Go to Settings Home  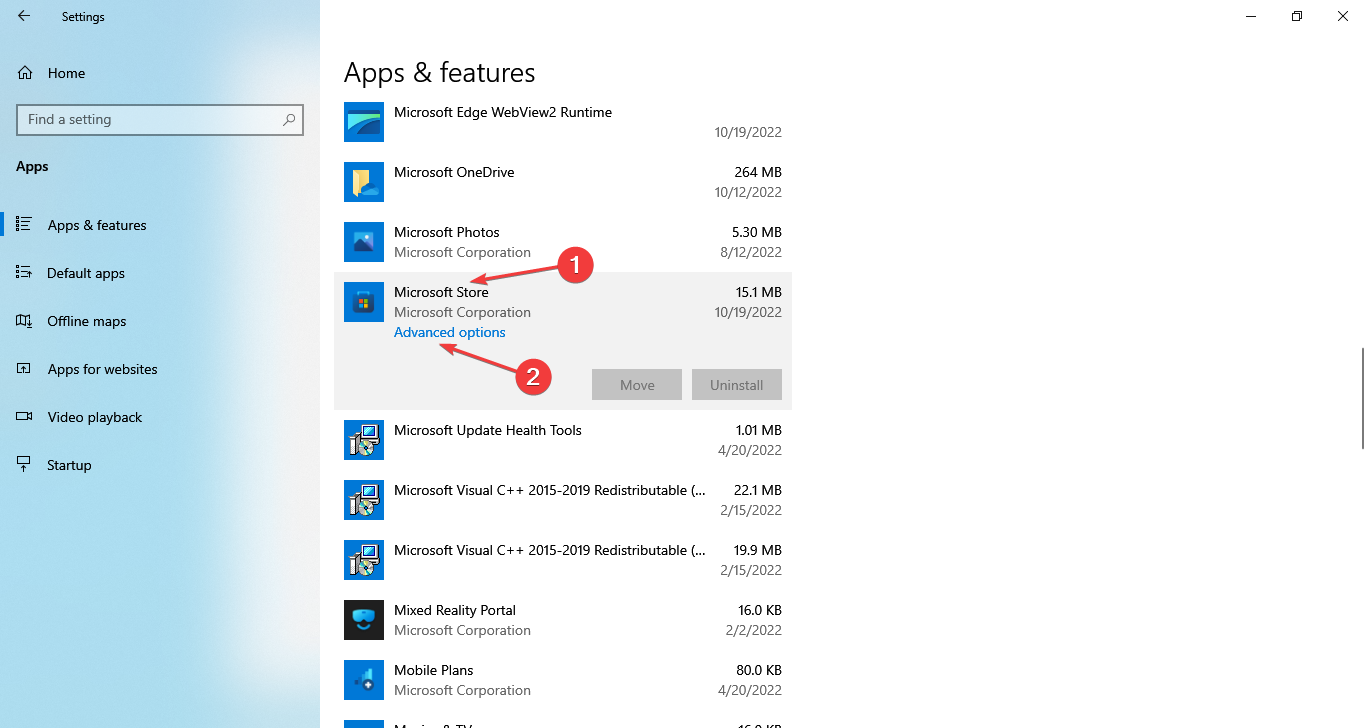point(66,73)
